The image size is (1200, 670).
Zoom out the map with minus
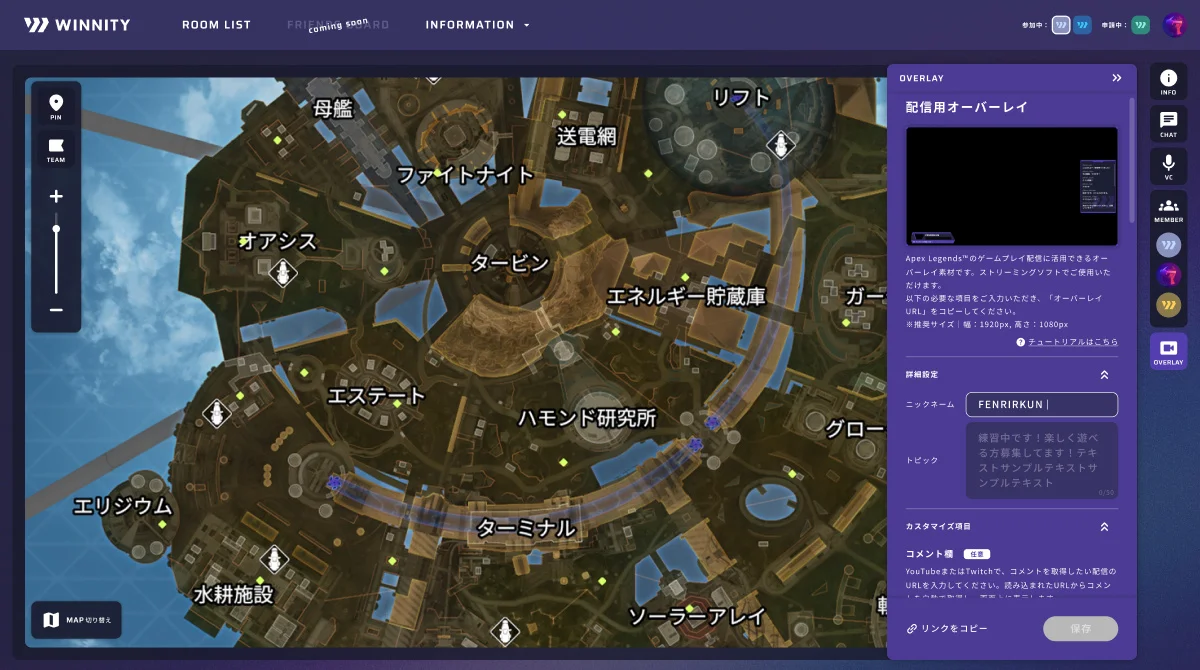pos(56,310)
